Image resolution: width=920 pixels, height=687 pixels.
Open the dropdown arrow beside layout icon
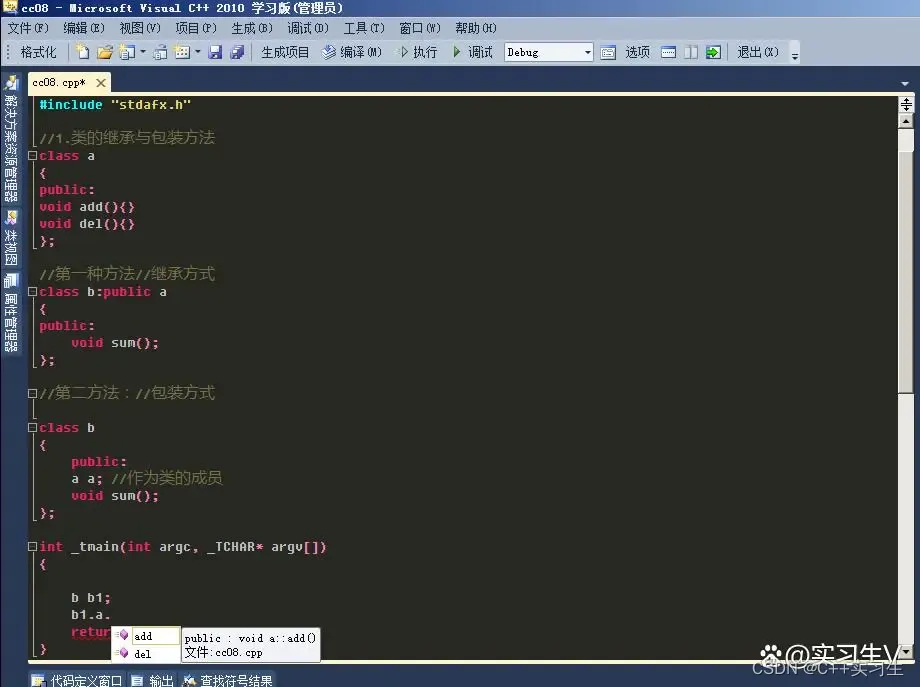[198, 52]
